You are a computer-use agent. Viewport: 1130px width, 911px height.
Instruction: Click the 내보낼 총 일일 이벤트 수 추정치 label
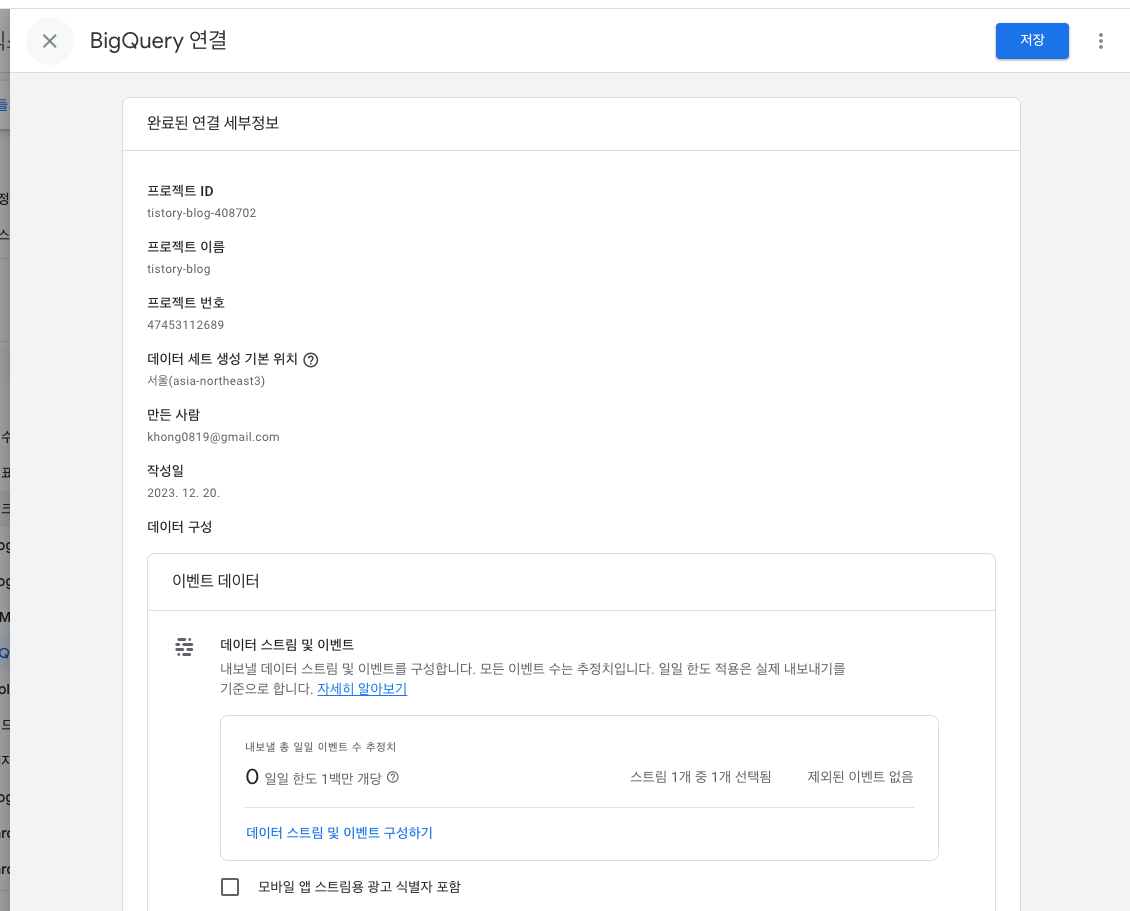pyautogui.click(x=321, y=747)
